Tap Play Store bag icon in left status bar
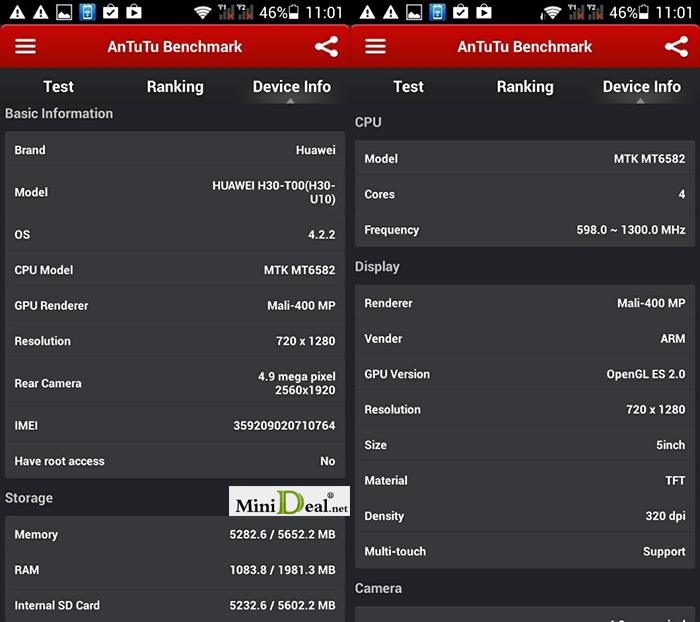 pyautogui.click(x=134, y=12)
